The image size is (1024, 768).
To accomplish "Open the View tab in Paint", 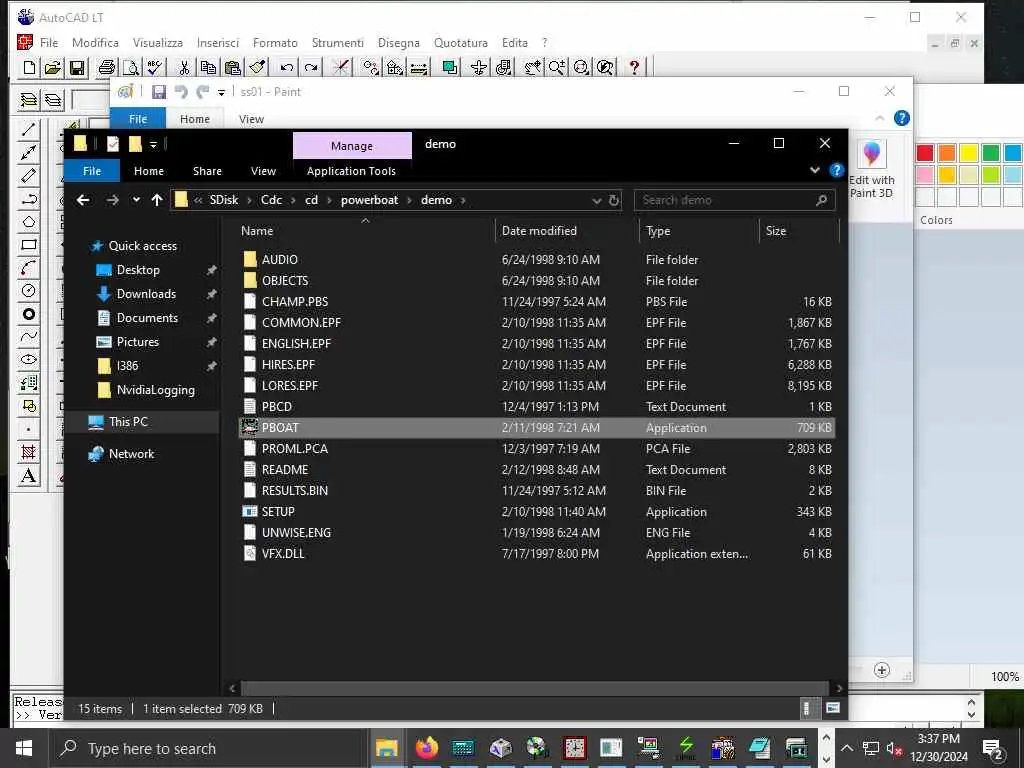I will tap(251, 119).
